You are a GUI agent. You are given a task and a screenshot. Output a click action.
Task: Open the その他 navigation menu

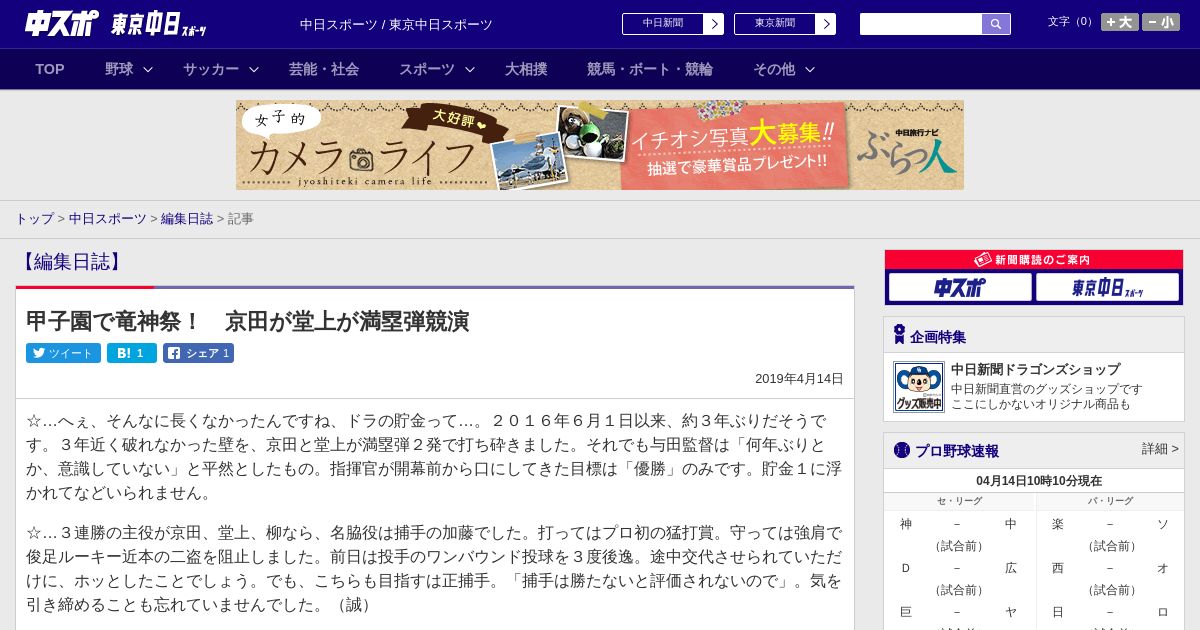click(774, 69)
